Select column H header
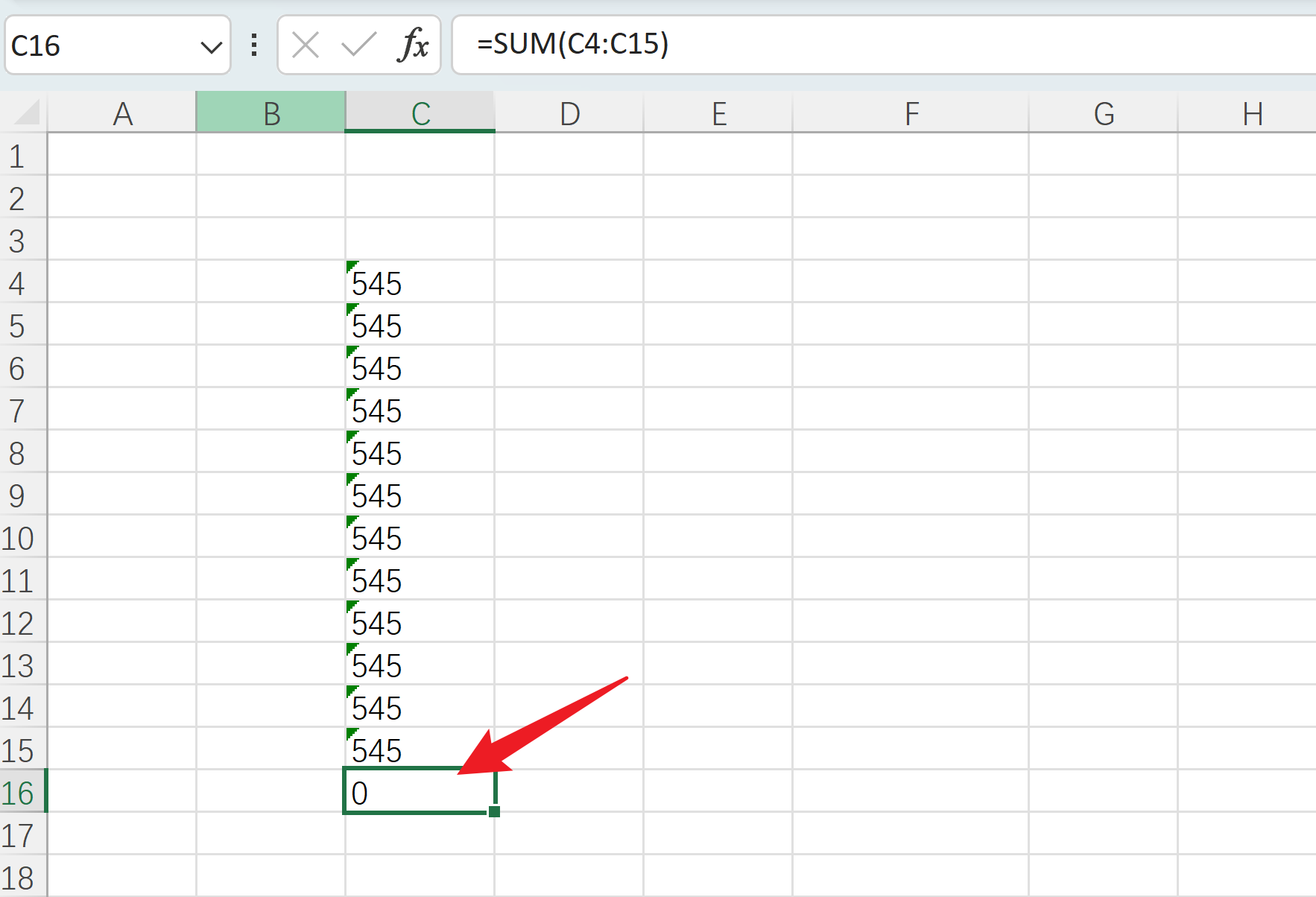1316x897 pixels. 1252,113
